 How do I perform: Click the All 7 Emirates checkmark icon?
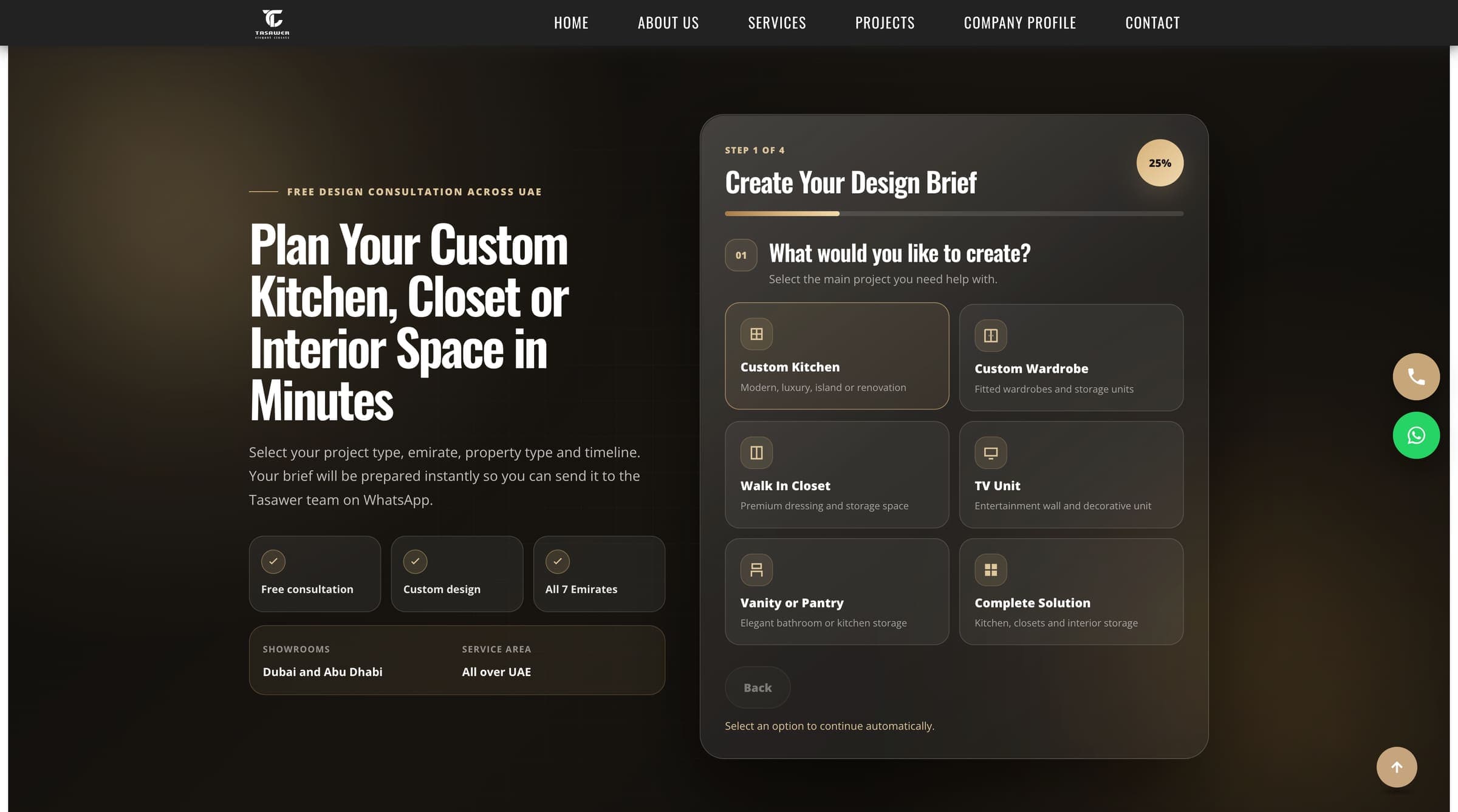pos(558,561)
